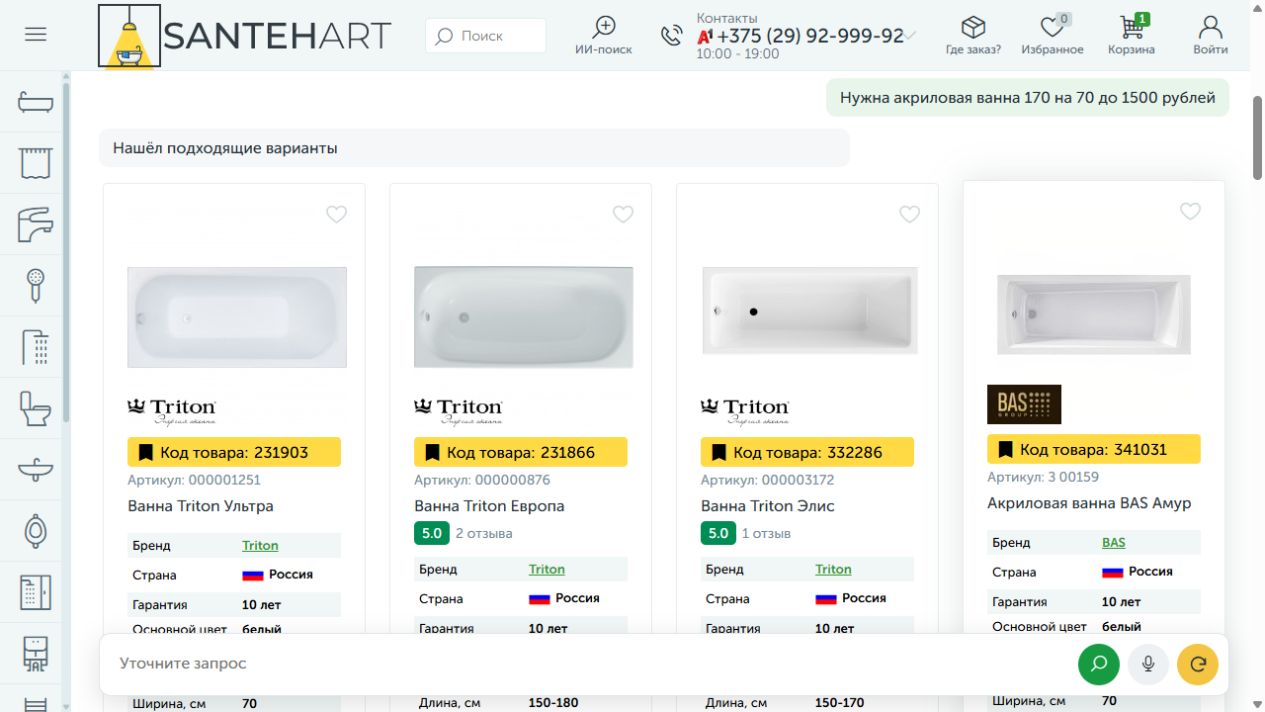
Task: Add Triton Европа to favorites
Action: 623,214
